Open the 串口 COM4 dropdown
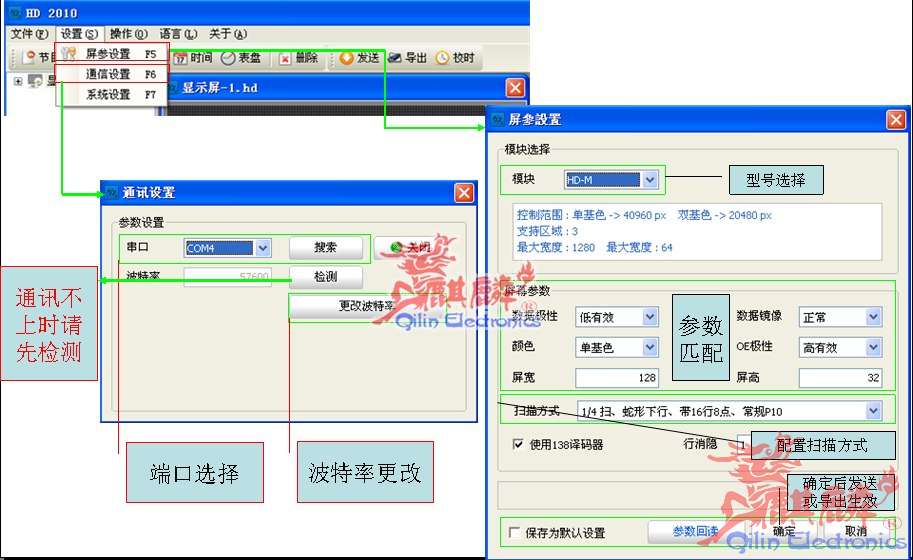913x560 pixels. [x=263, y=248]
